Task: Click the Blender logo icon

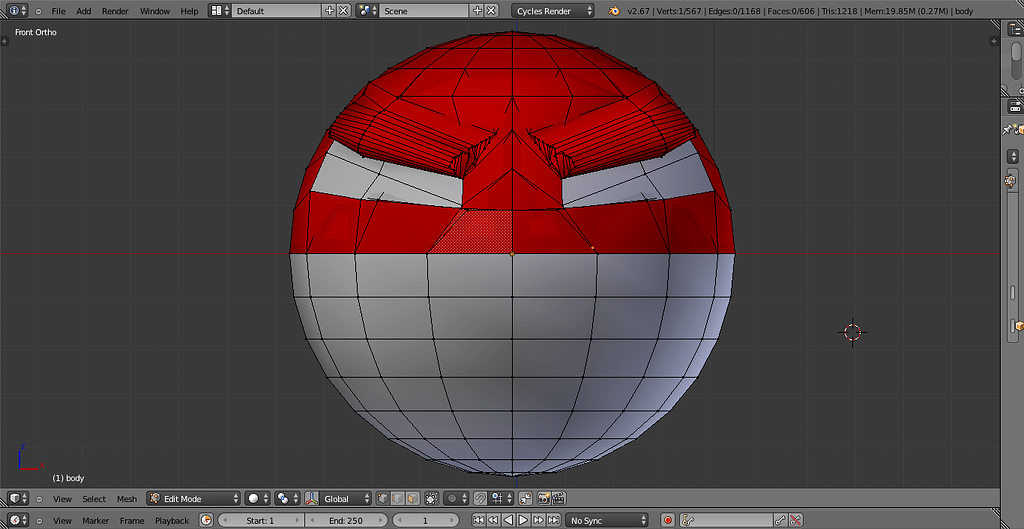Action: (614, 11)
